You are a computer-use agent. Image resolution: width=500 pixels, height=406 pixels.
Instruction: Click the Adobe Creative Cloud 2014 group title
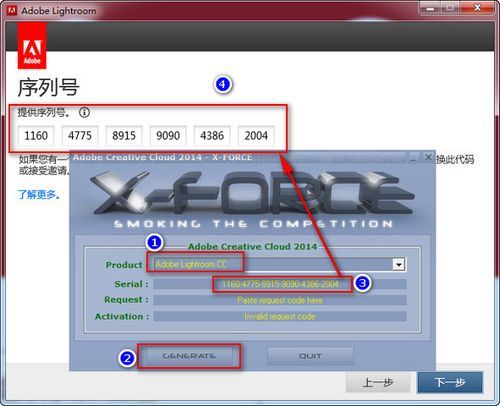point(252,247)
